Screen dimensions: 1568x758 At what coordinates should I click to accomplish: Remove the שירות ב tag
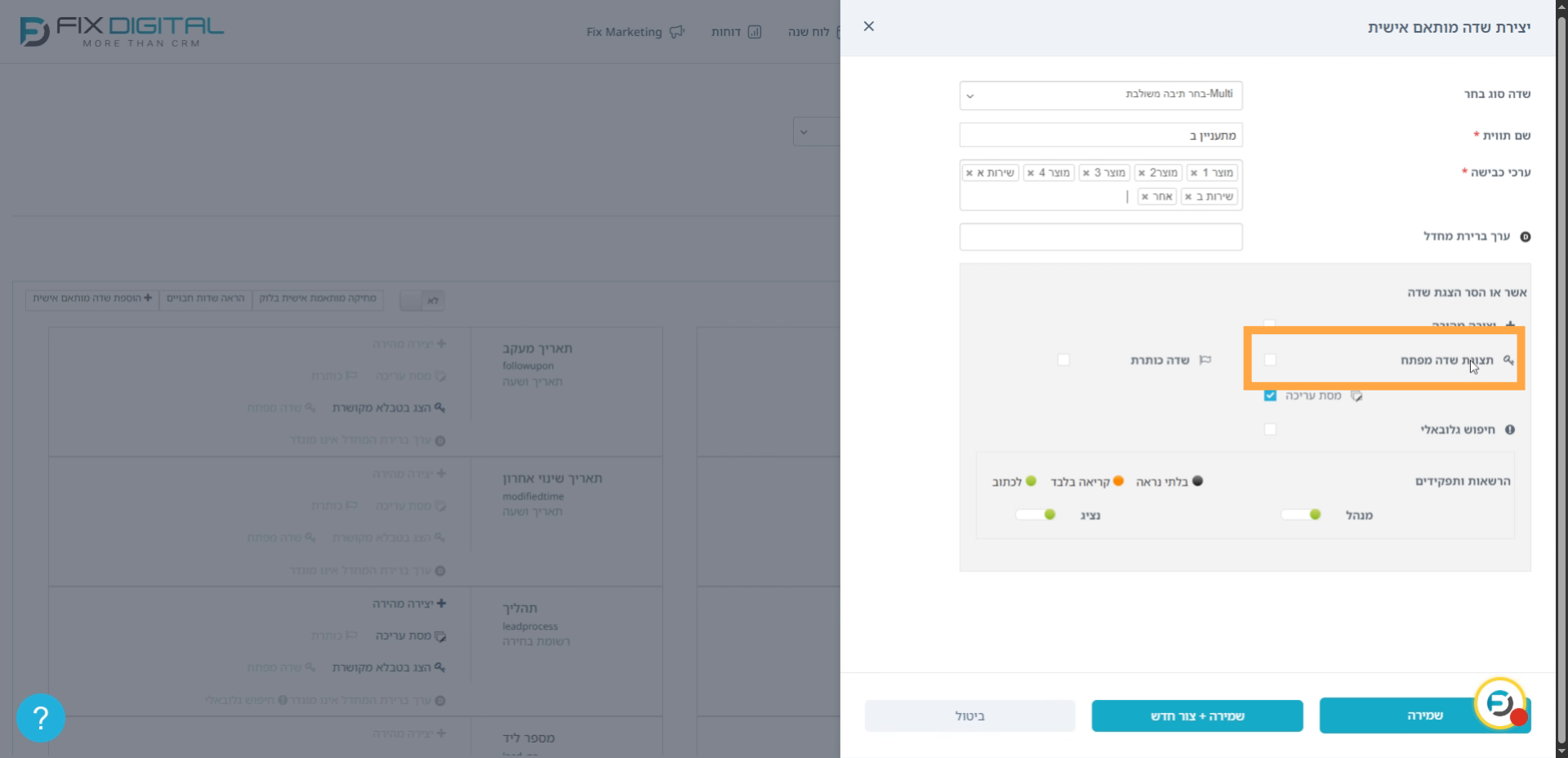point(1188,197)
